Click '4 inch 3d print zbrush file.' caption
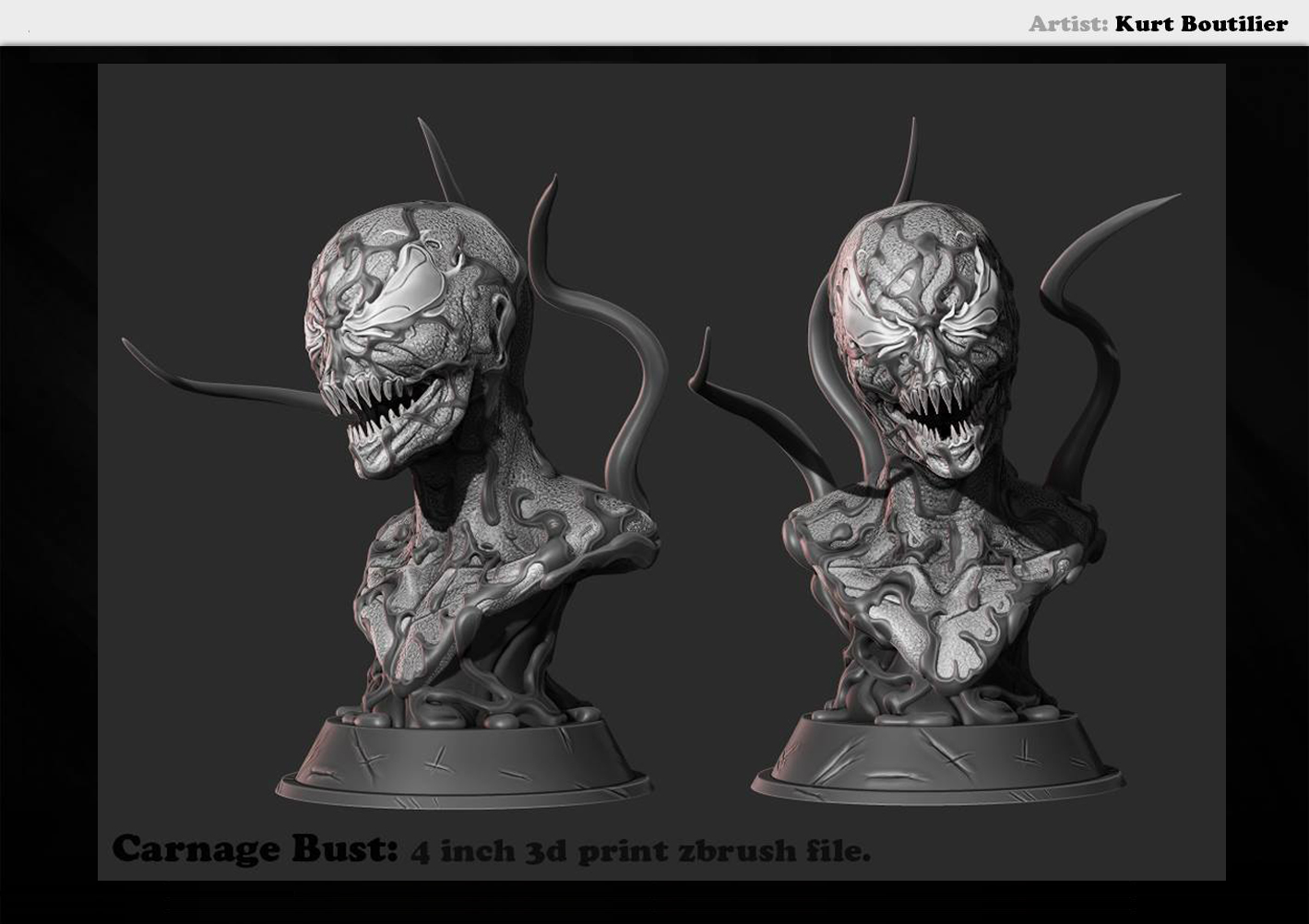Image resolution: width=1309 pixels, height=924 pixels. coord(640,849)
